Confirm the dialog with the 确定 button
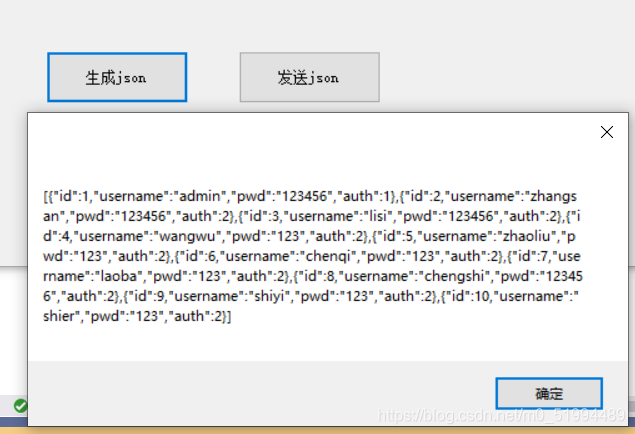 click(x=549, y=393)
